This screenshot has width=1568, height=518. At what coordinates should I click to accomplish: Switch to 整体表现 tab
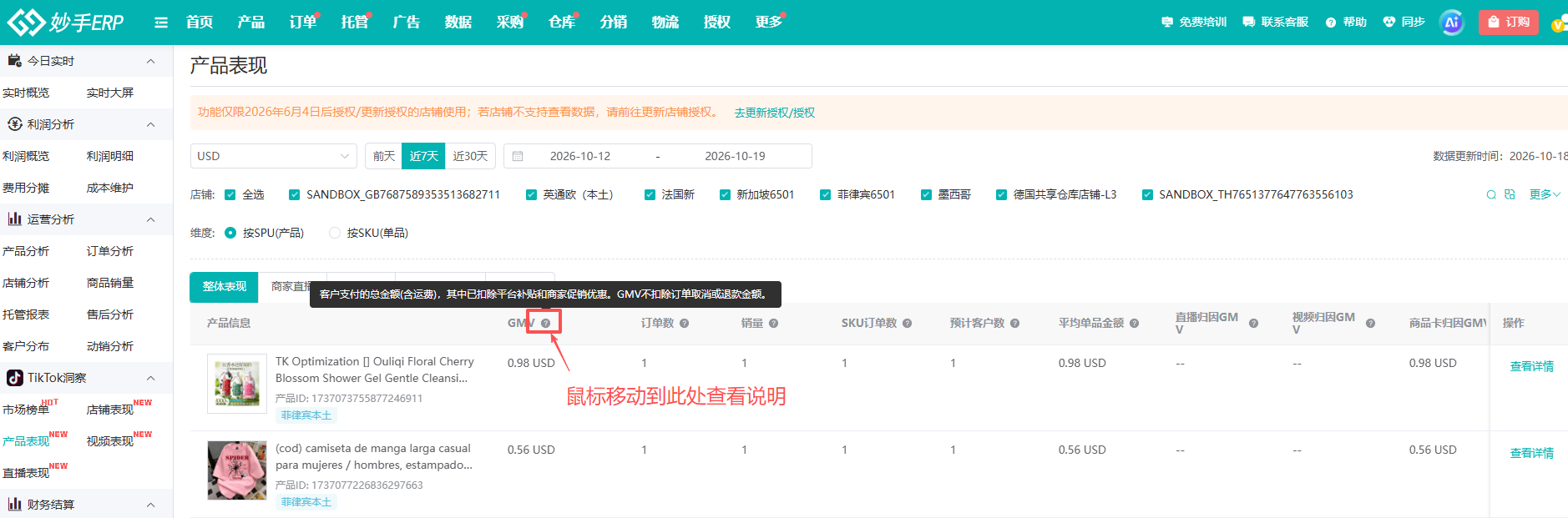(224, 287)
